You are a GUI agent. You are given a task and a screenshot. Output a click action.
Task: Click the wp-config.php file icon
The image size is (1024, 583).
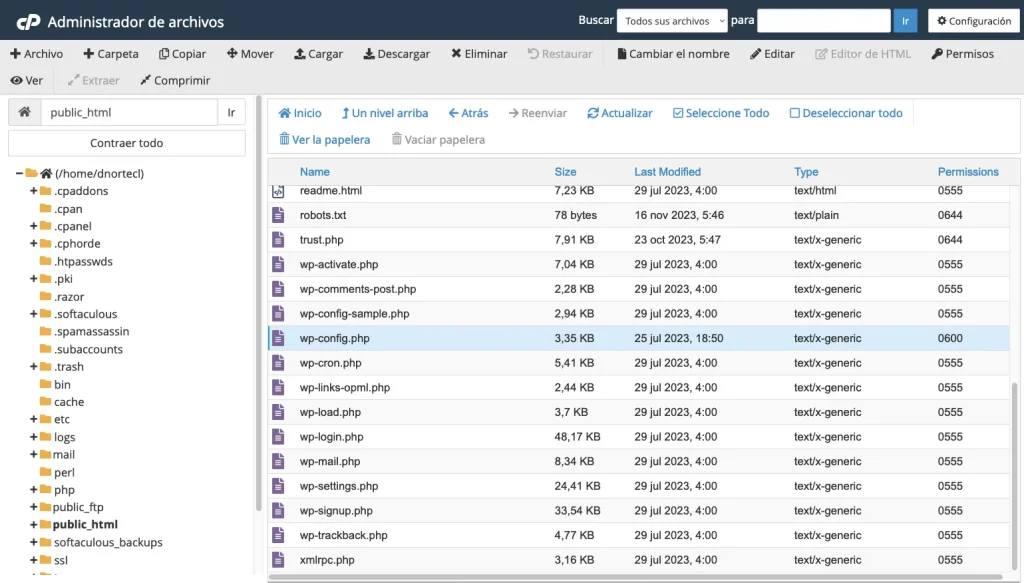tap(278, 338)
